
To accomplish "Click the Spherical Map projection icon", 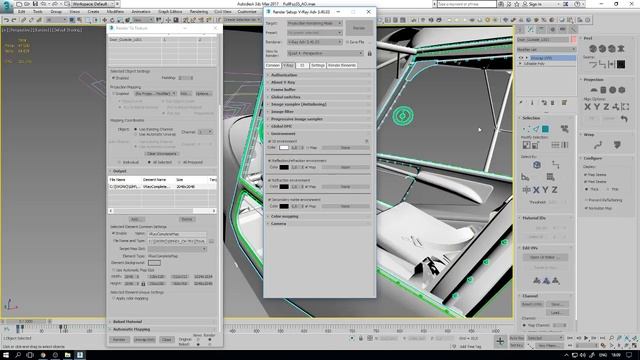I will pos(613,90).
